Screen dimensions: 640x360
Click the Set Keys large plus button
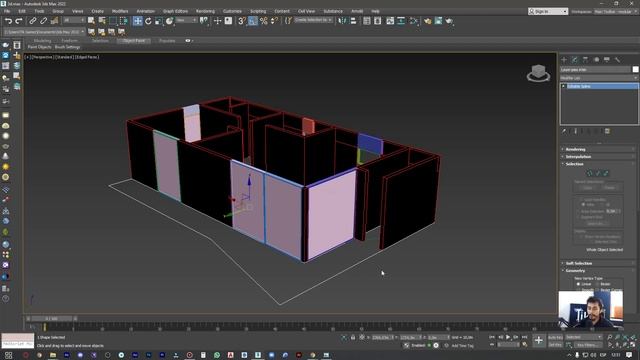[538, 340]
